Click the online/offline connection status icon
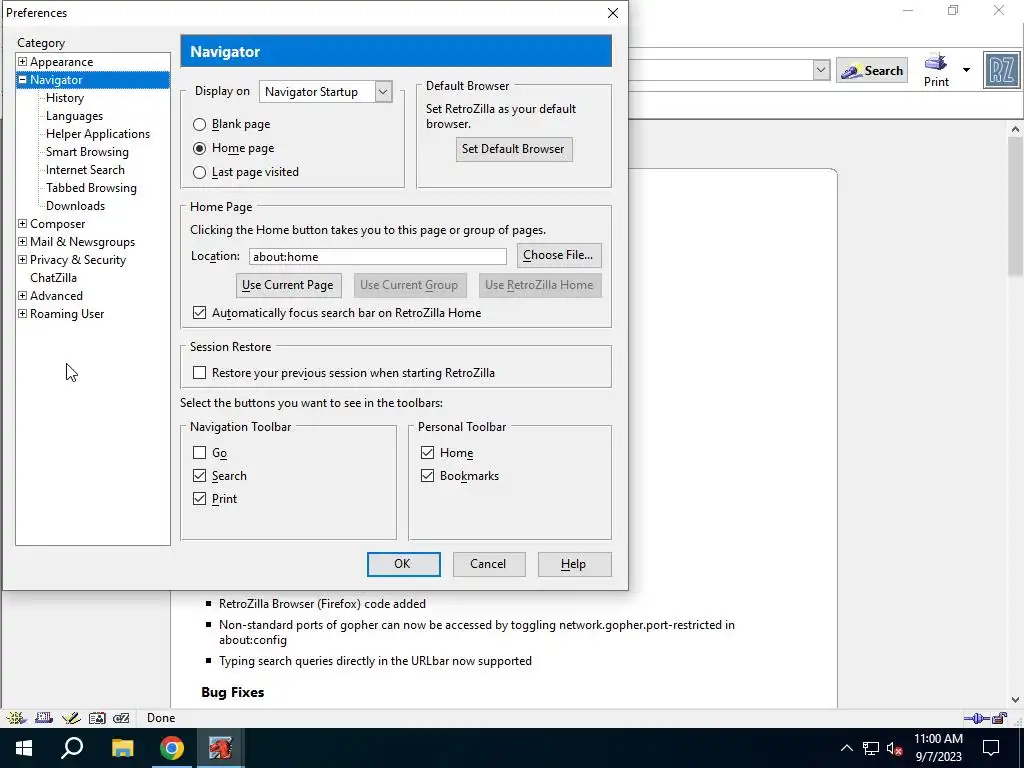 pyautogui.click(x=976, y=718)
